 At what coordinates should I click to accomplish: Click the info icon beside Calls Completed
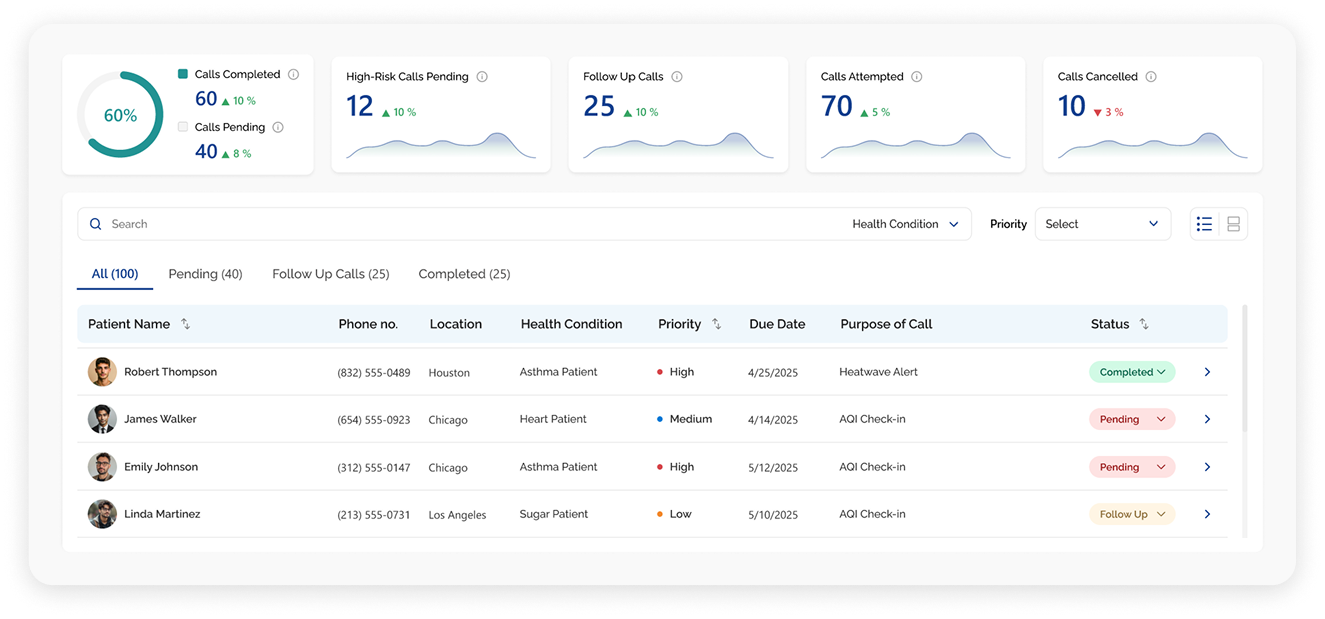pyautogui.click(x=293, y=74)
